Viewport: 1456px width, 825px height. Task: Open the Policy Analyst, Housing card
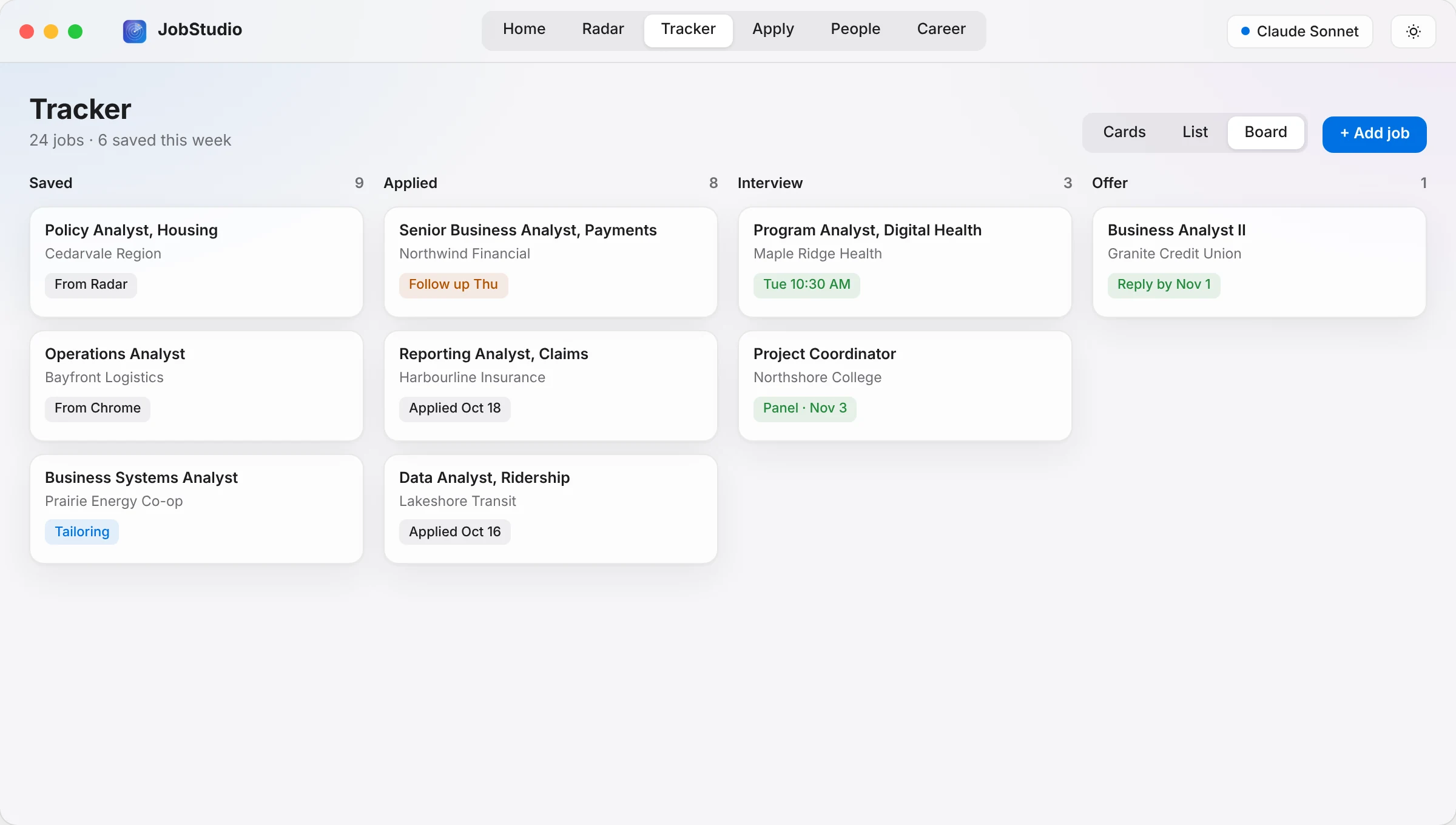coord(197,262)
